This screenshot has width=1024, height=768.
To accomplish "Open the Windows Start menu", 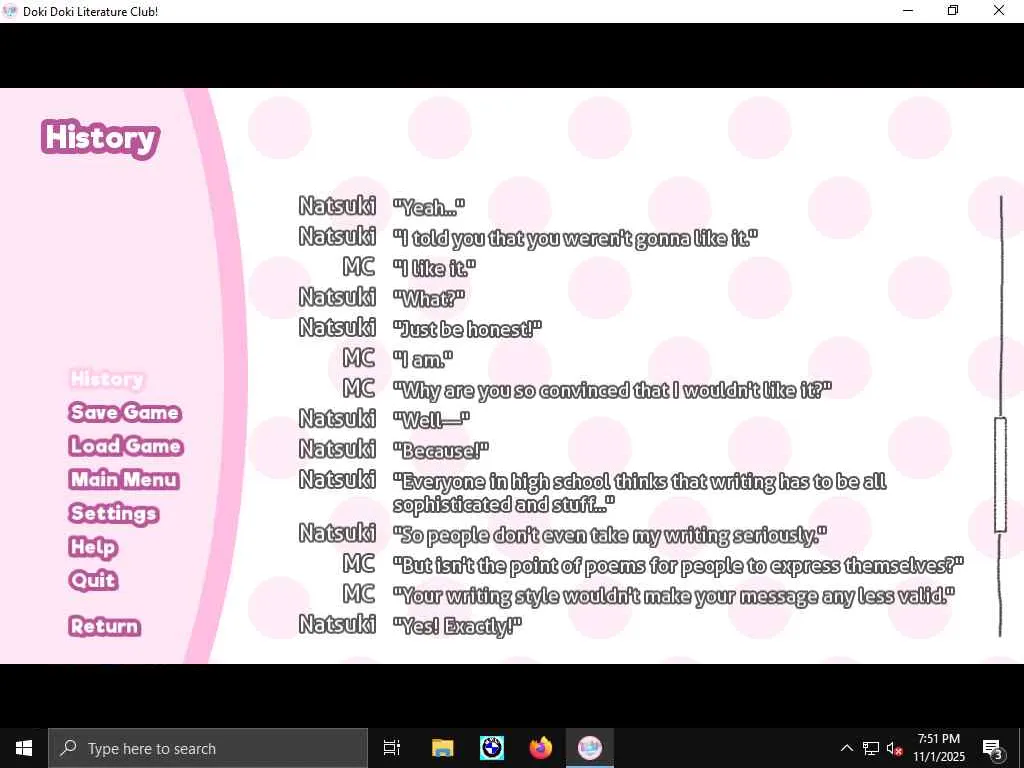I will coord(24,748).
